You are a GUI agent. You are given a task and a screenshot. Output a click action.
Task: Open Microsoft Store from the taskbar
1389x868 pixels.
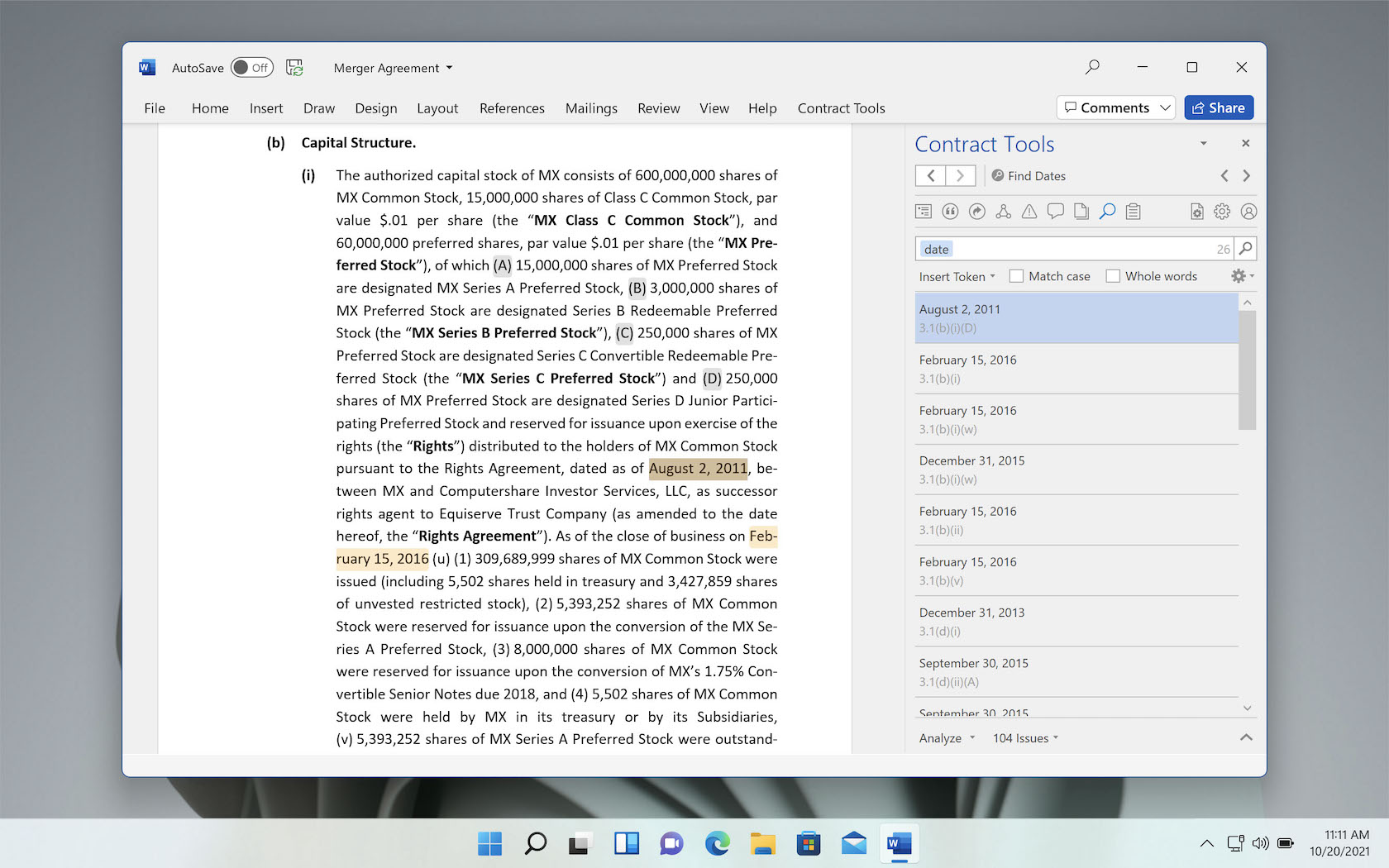pos(809,843)
